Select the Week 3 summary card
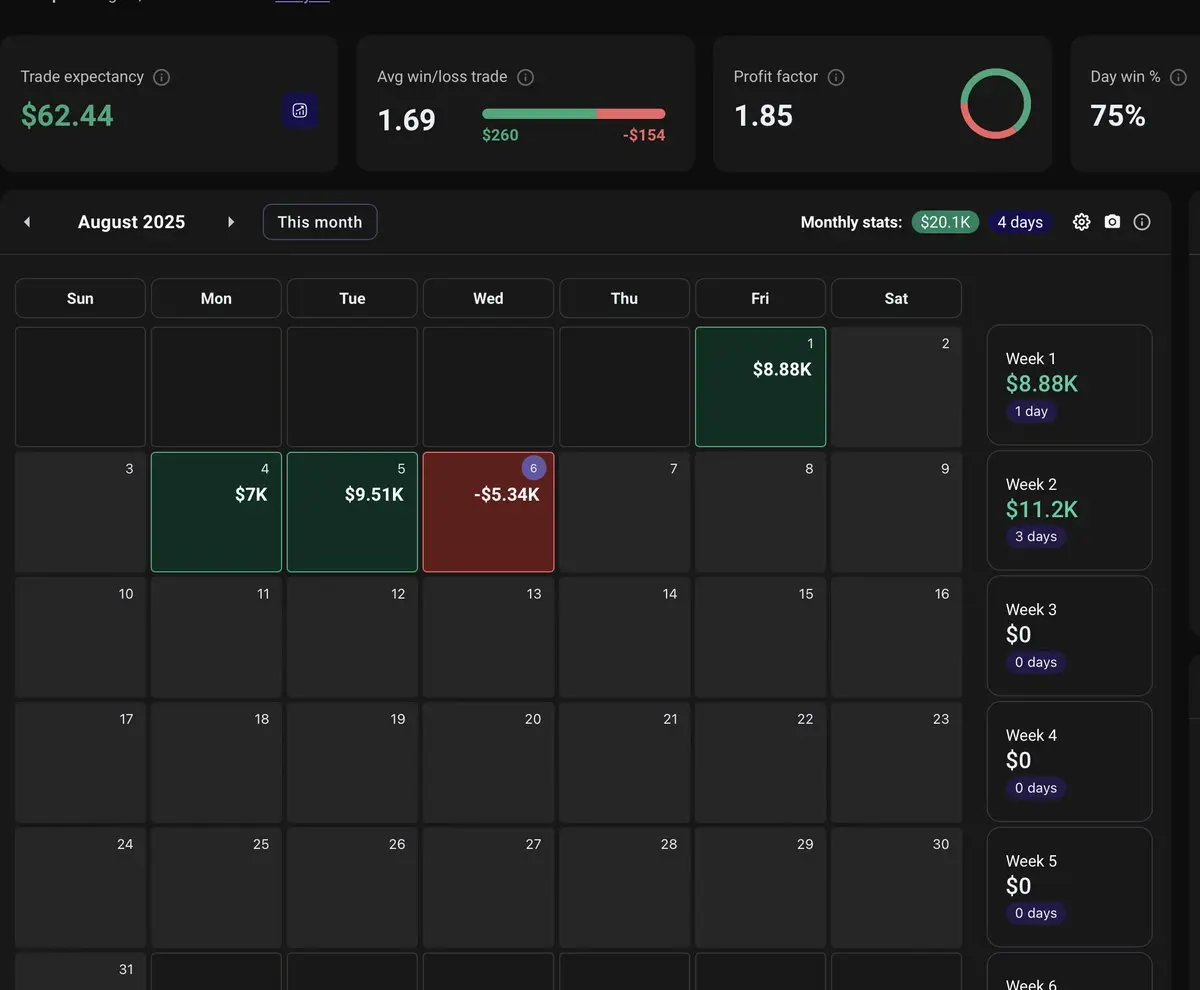 coord(1069,636)
